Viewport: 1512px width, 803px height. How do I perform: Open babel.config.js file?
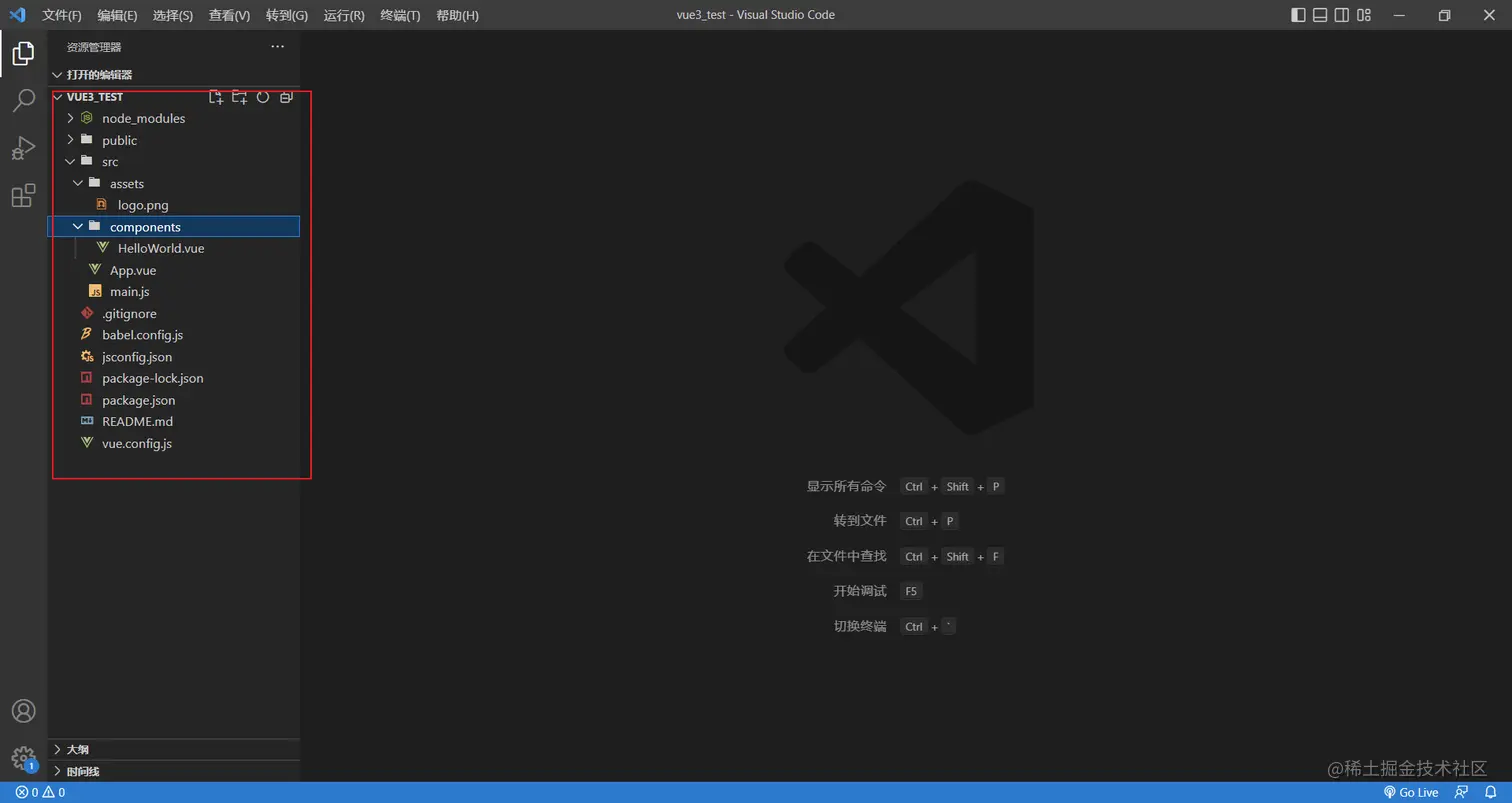click(174, 335)
